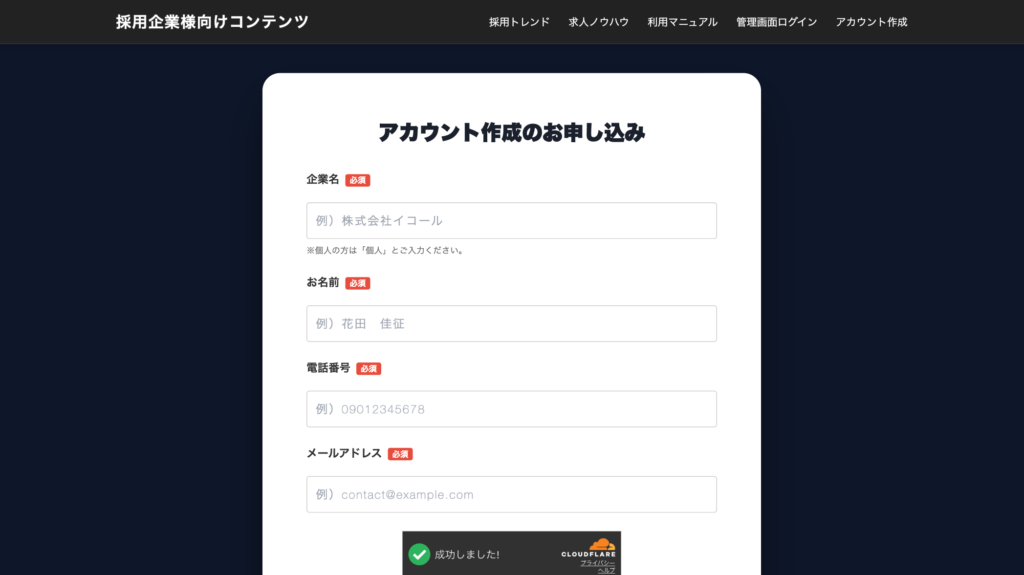Select the 電話番号 phone number field
Viewport: 1024px width, 575px height.
[x=511, y=409]
